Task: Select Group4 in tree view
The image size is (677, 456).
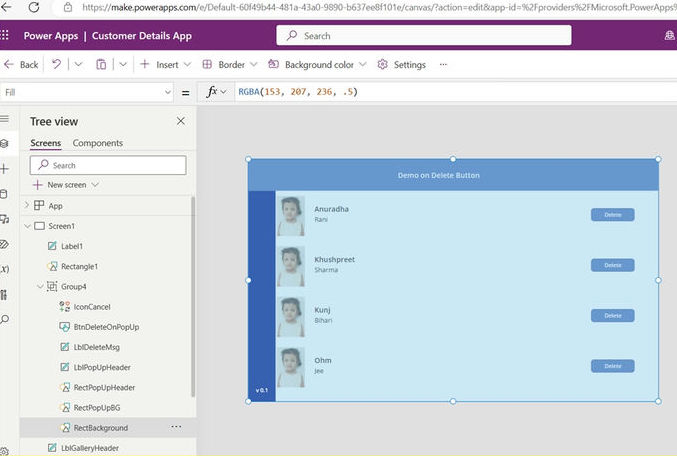Action: (x=73, y=286)
